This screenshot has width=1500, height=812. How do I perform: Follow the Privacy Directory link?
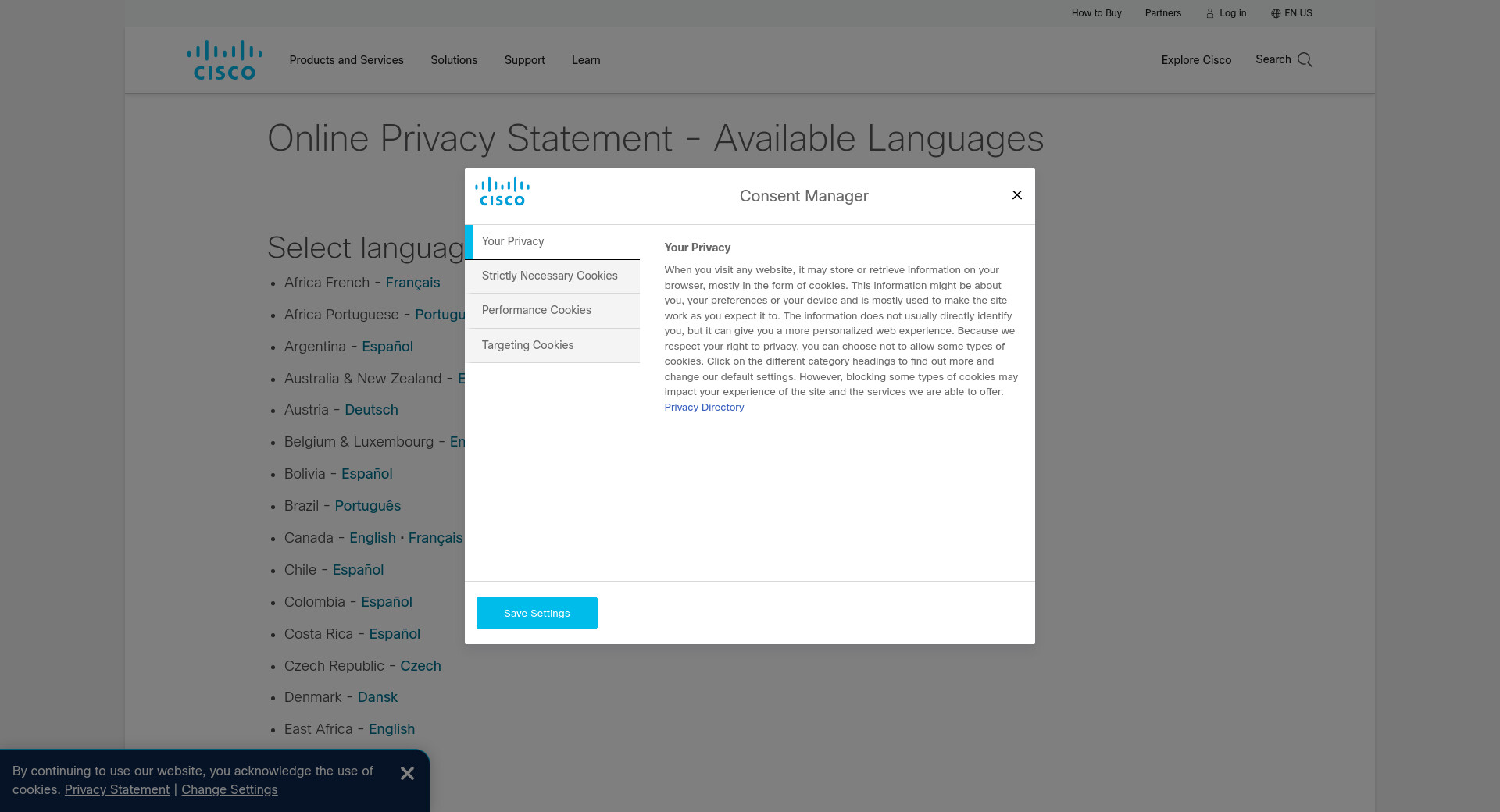(704, 408)
